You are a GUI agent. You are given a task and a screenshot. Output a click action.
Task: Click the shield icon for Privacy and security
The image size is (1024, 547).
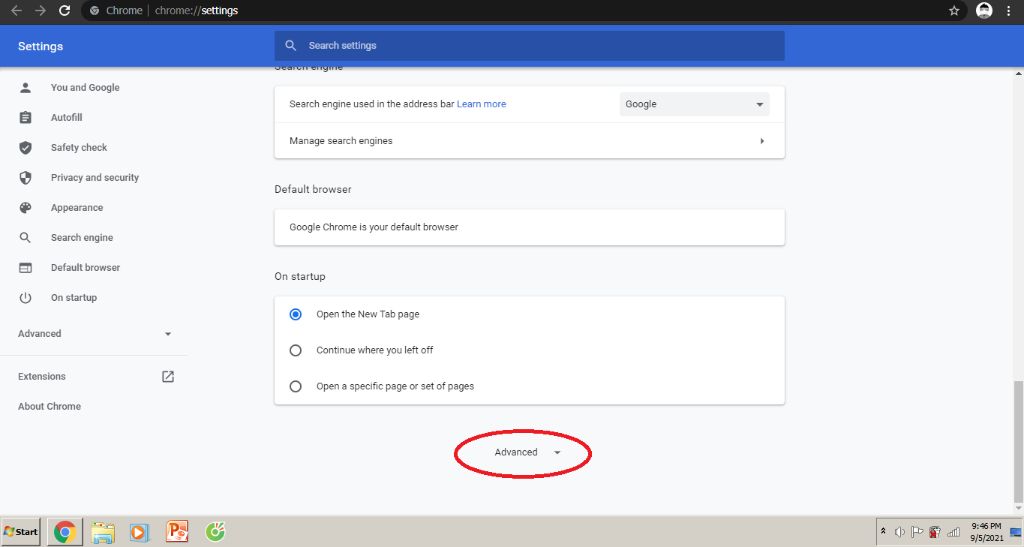click(x=25, y=178)
